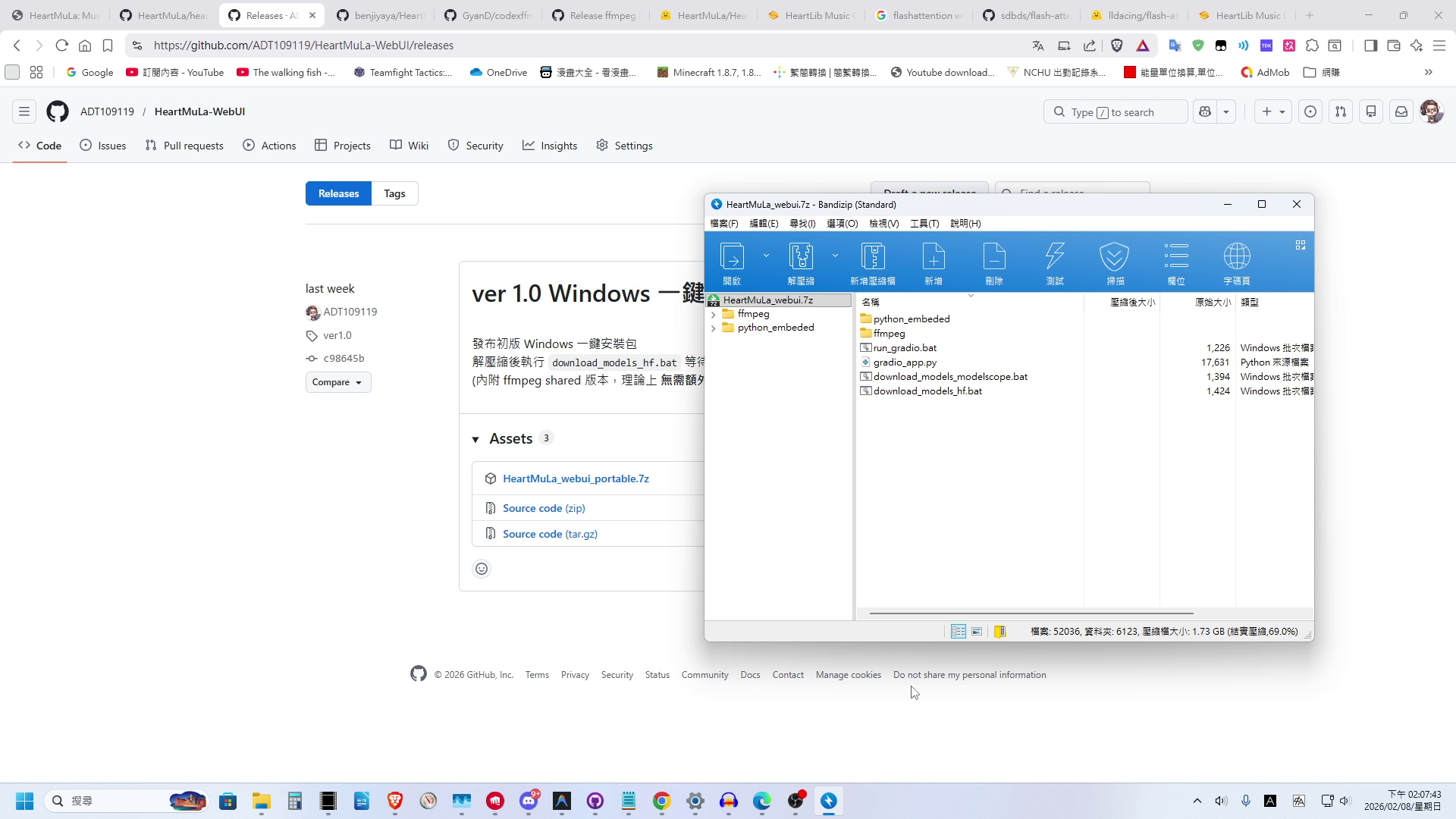Select details view icon in Bandizip status bar
Screen dimensions: 1456x819
click(x=959, y=631)
